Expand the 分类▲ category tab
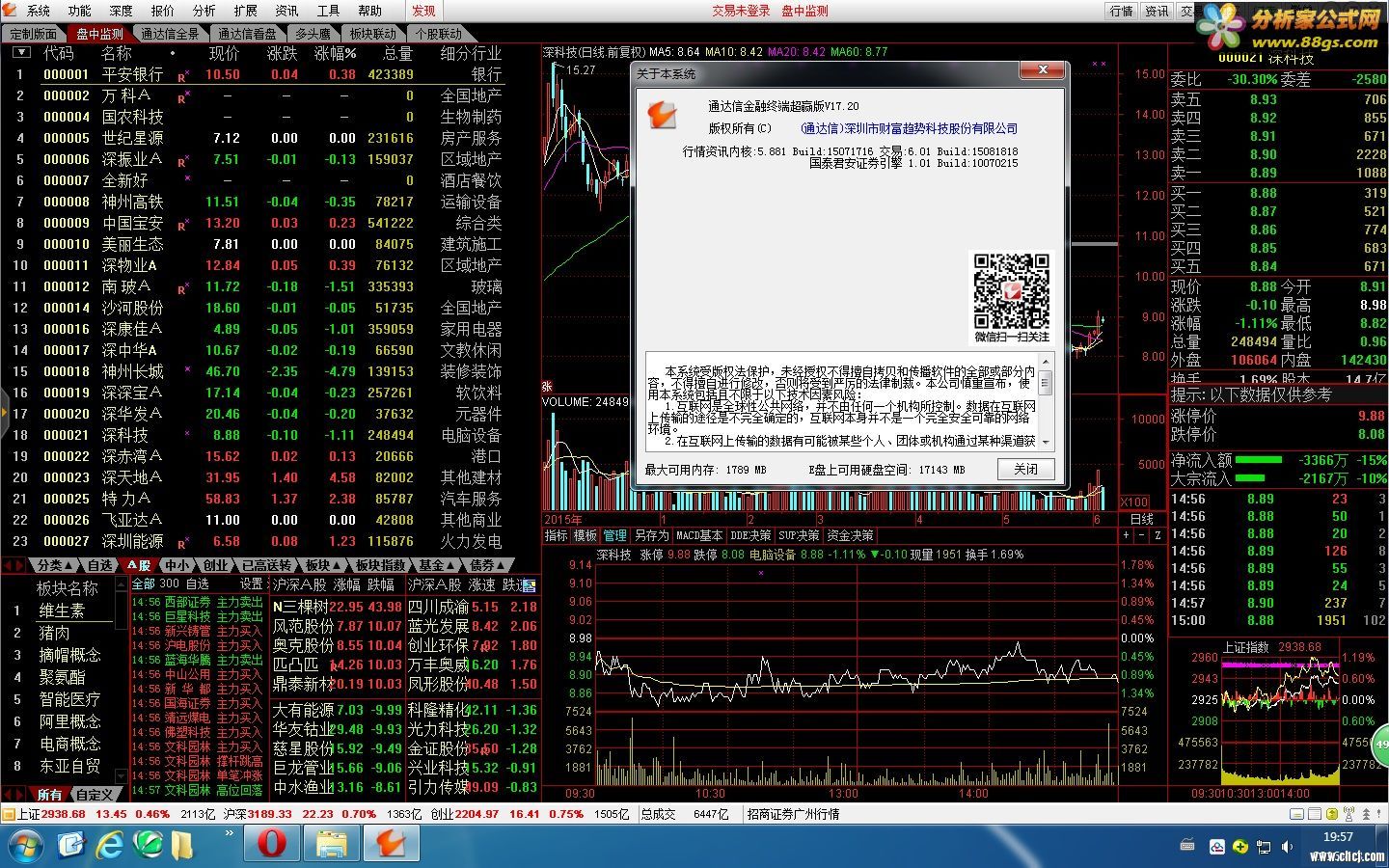1389x868 pixels. click(55, 565)
